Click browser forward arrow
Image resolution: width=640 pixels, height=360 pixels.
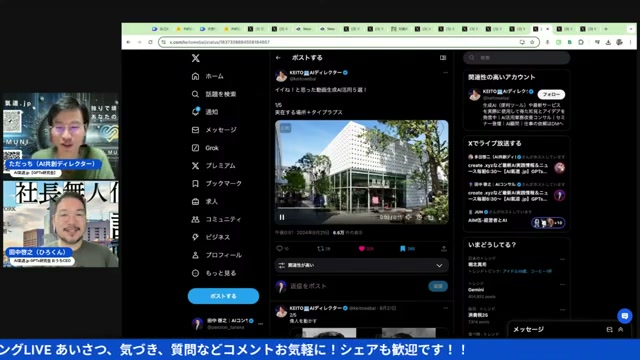tap(140, 42)
